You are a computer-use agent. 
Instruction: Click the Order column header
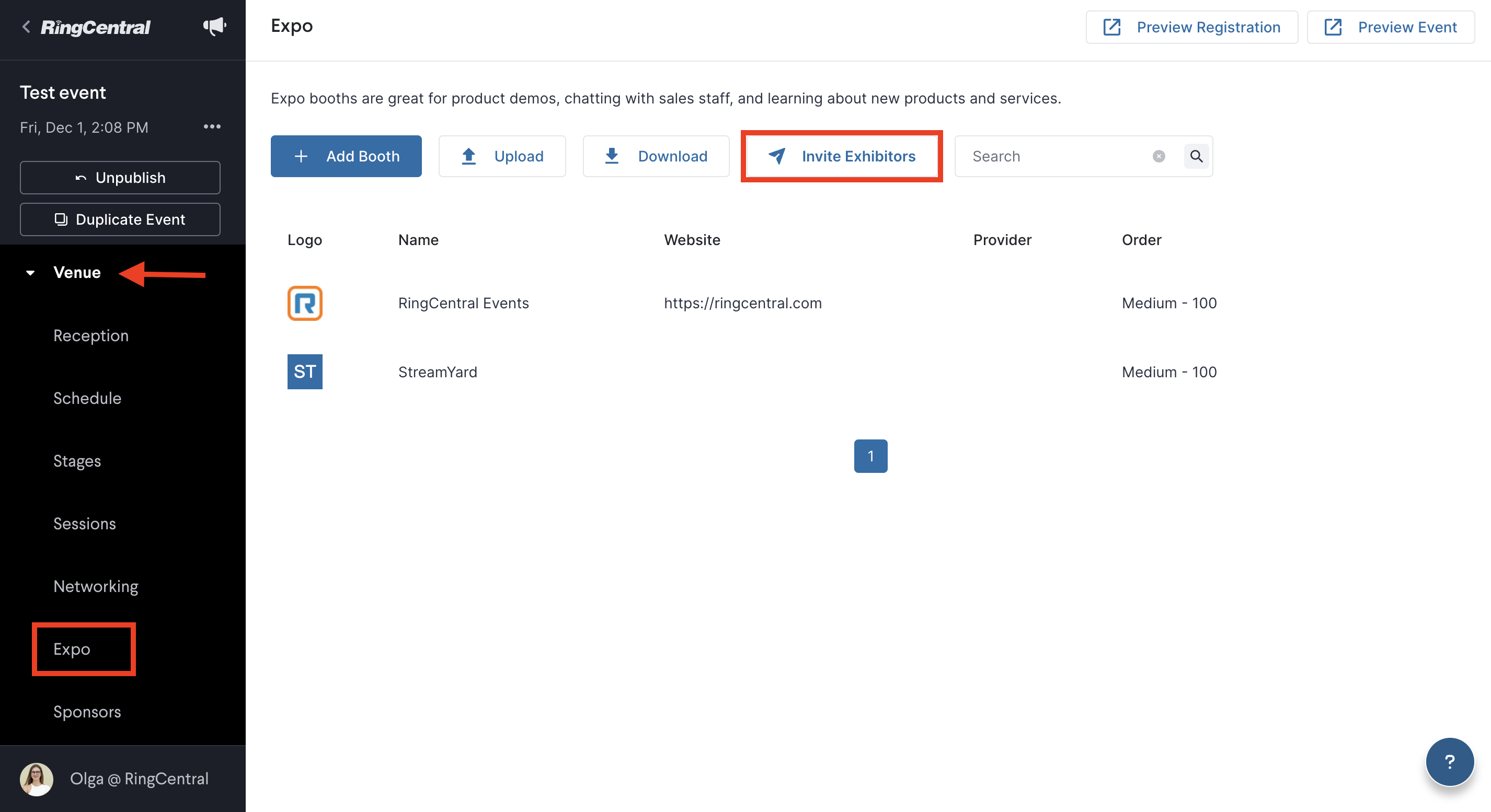(x=1141, y=240)
